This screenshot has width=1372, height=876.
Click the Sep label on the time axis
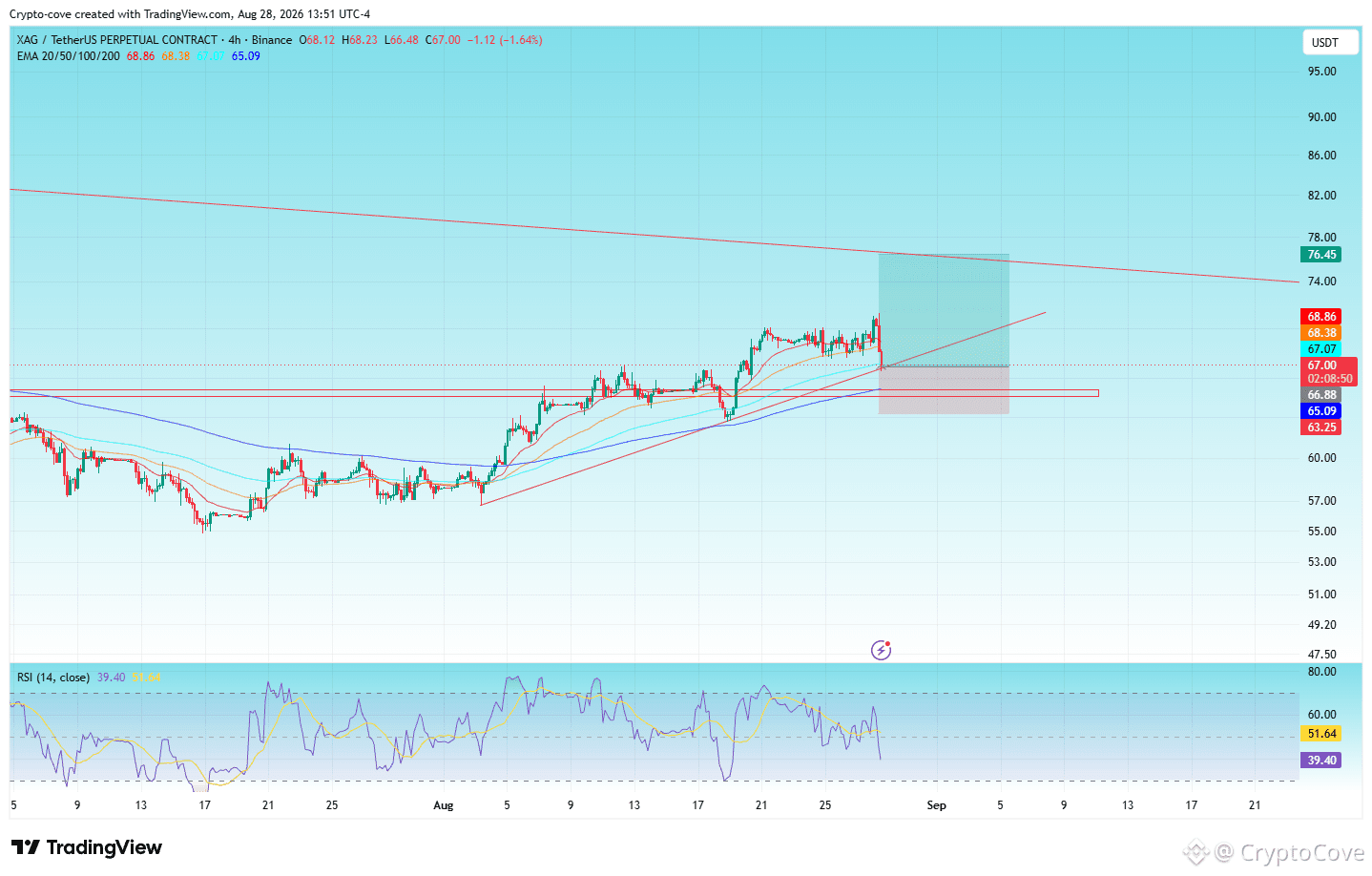click(x=937, y=805)
